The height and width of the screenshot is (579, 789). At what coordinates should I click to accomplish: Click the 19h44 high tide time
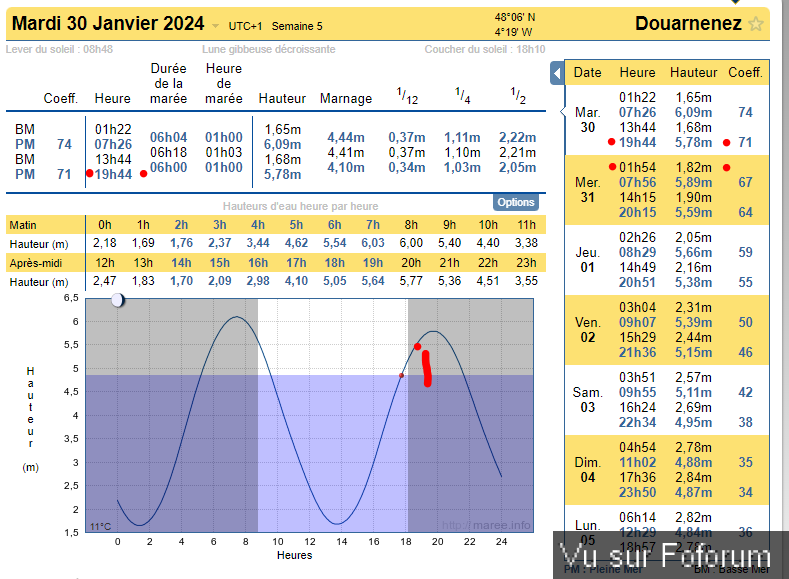pyautogui.click(x=113, y=174)
